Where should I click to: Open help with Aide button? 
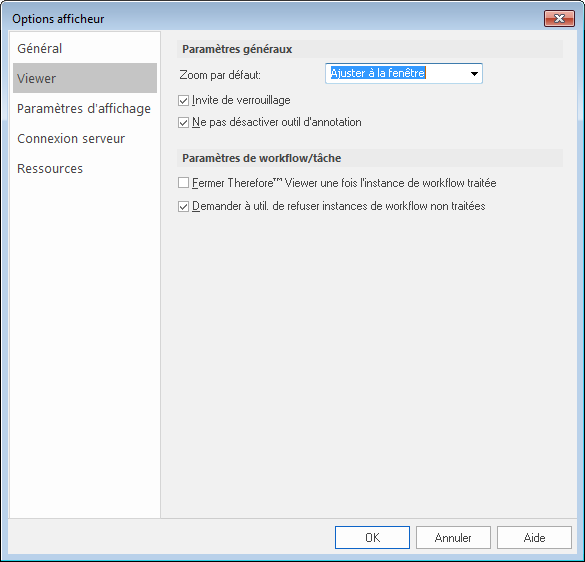(534, 537)
